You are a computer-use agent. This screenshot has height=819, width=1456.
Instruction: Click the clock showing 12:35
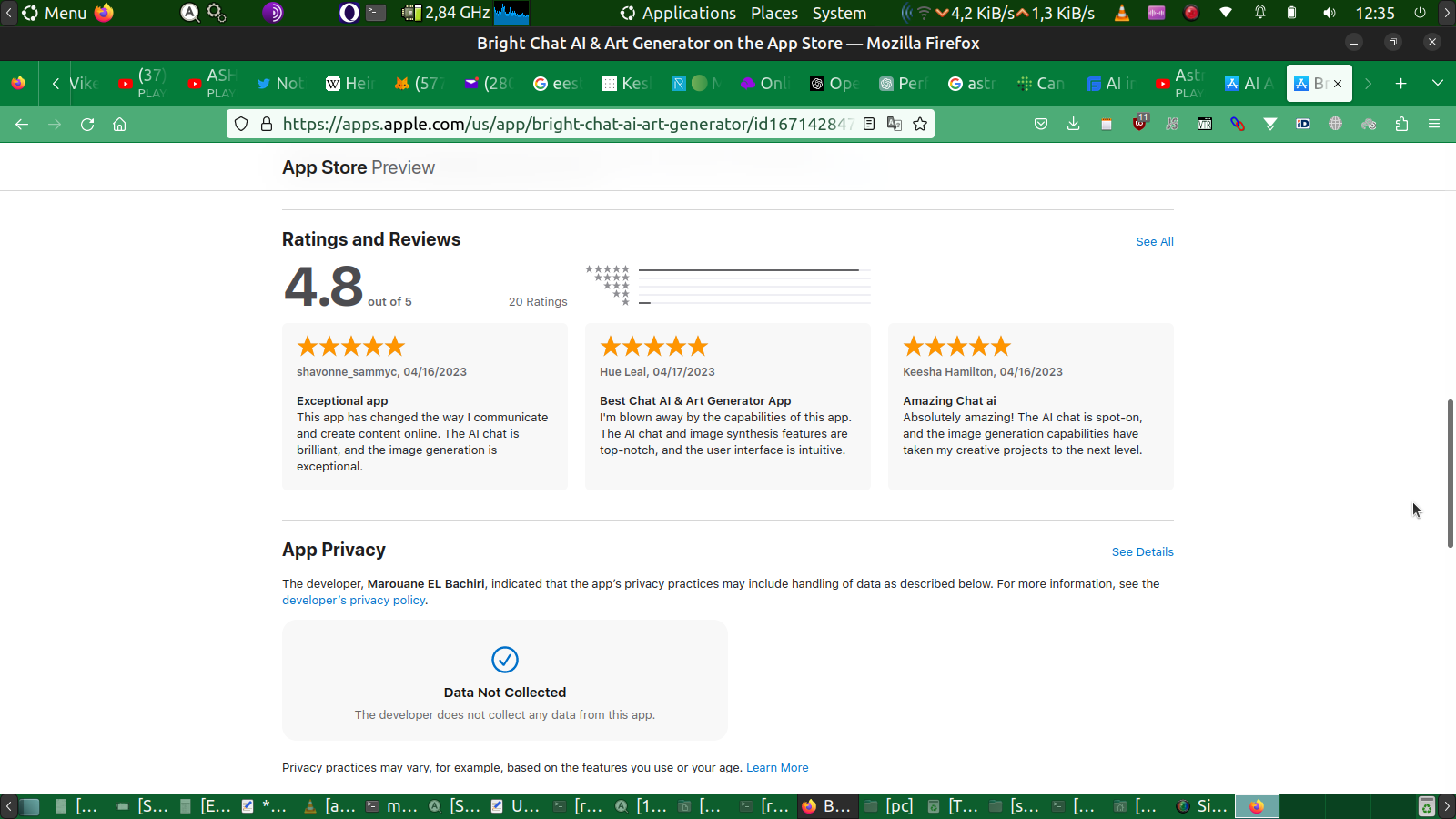[x=1375, y=13]
